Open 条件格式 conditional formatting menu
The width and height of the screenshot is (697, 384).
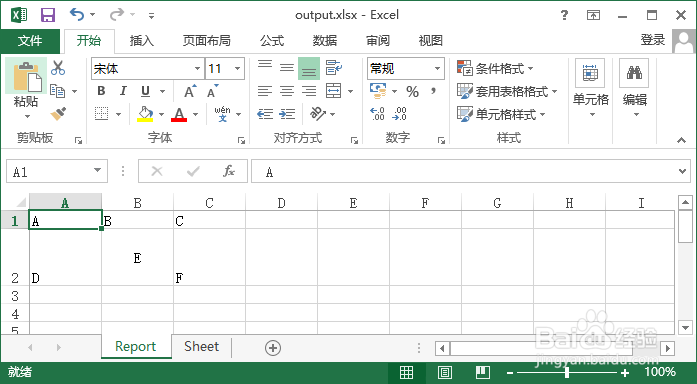[495, 68]
